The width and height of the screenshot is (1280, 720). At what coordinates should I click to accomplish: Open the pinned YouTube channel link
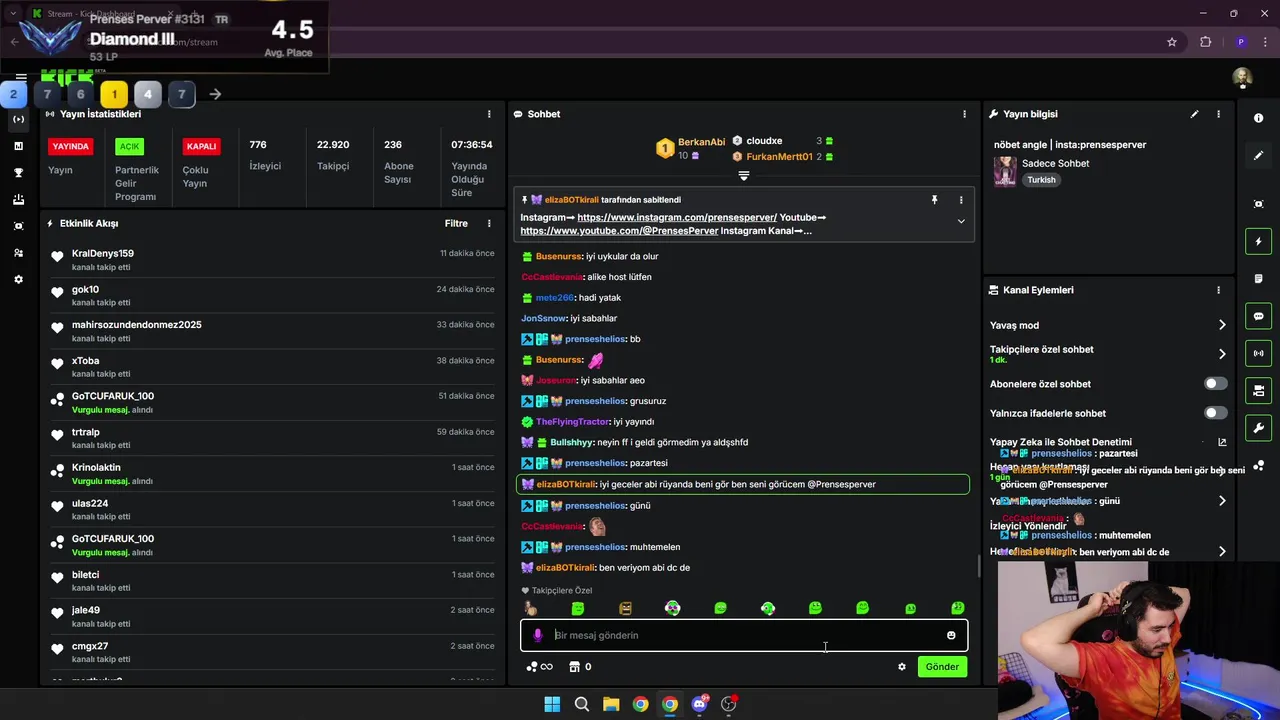[619, 231]
